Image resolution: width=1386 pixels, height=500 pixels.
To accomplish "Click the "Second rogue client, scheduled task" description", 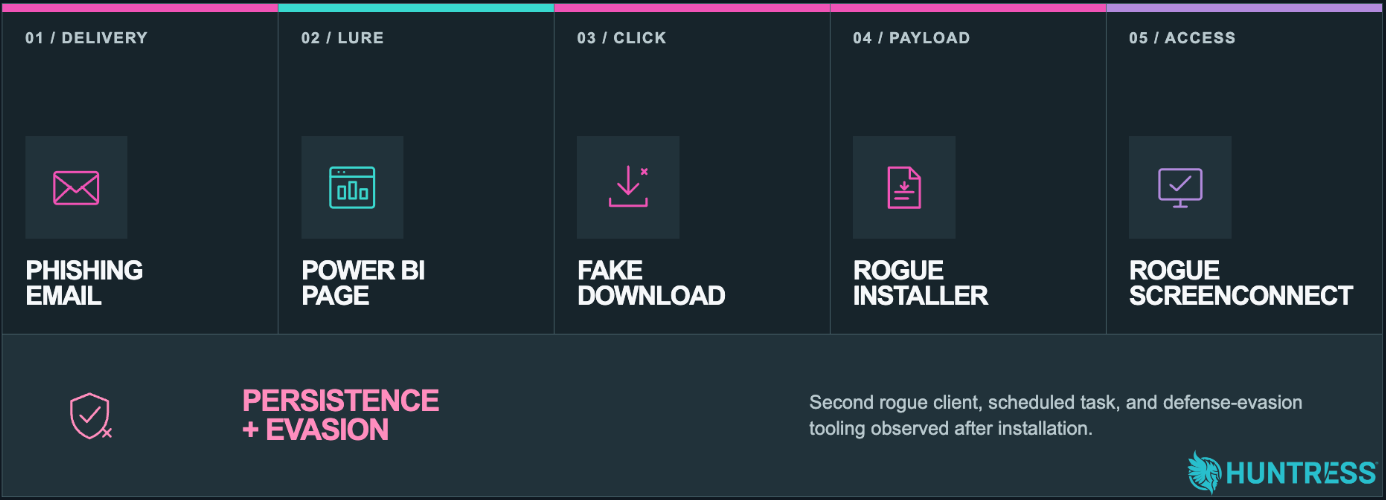I will coord(1056,416).
